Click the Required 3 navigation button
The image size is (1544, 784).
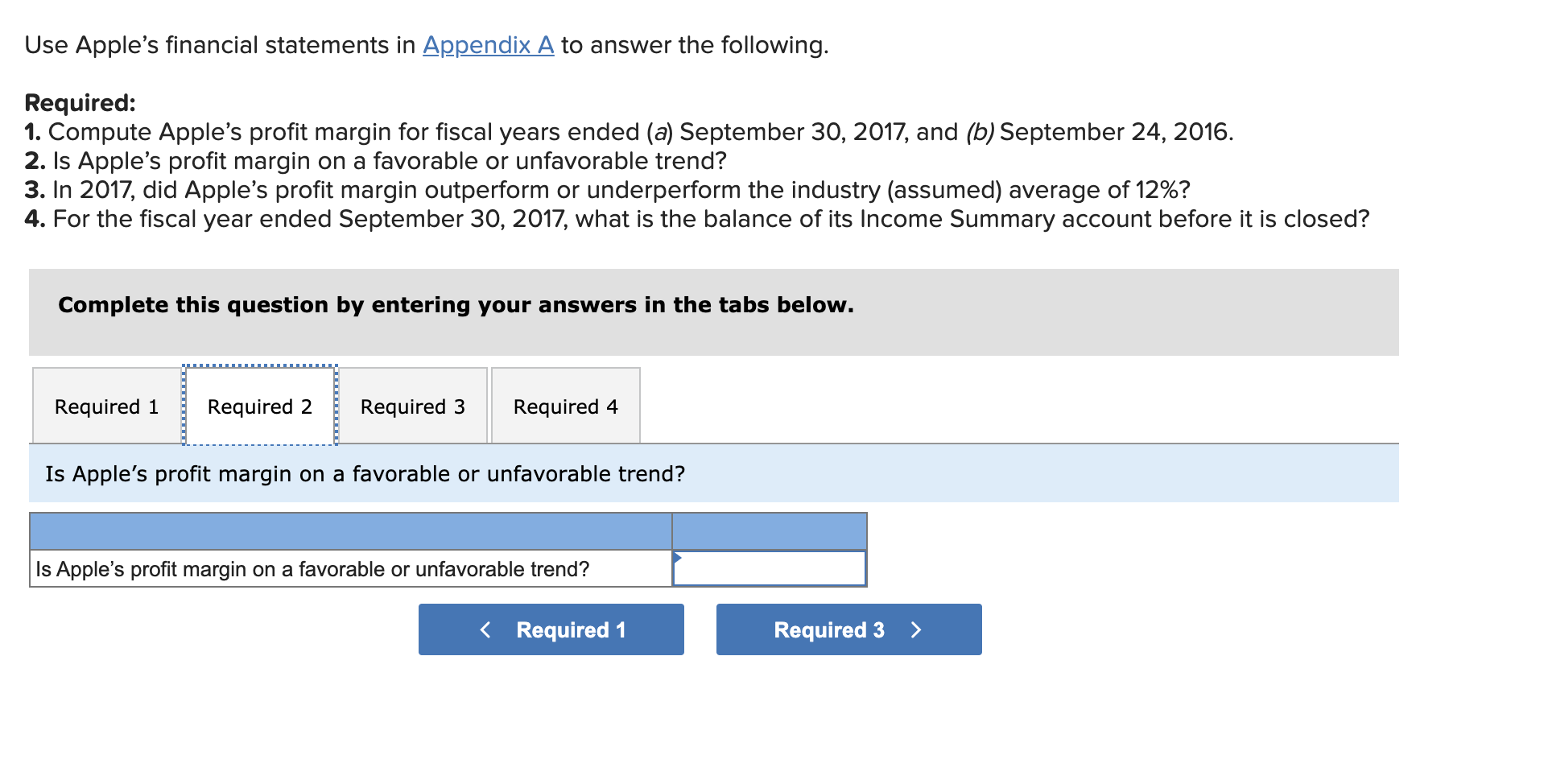[848, 629]
